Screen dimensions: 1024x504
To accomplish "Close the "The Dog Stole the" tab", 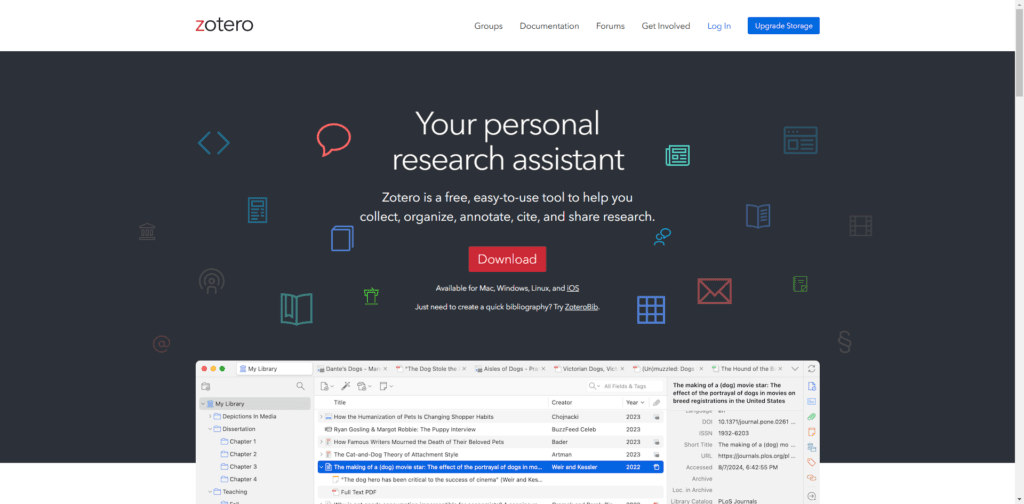I will (464, 369).
